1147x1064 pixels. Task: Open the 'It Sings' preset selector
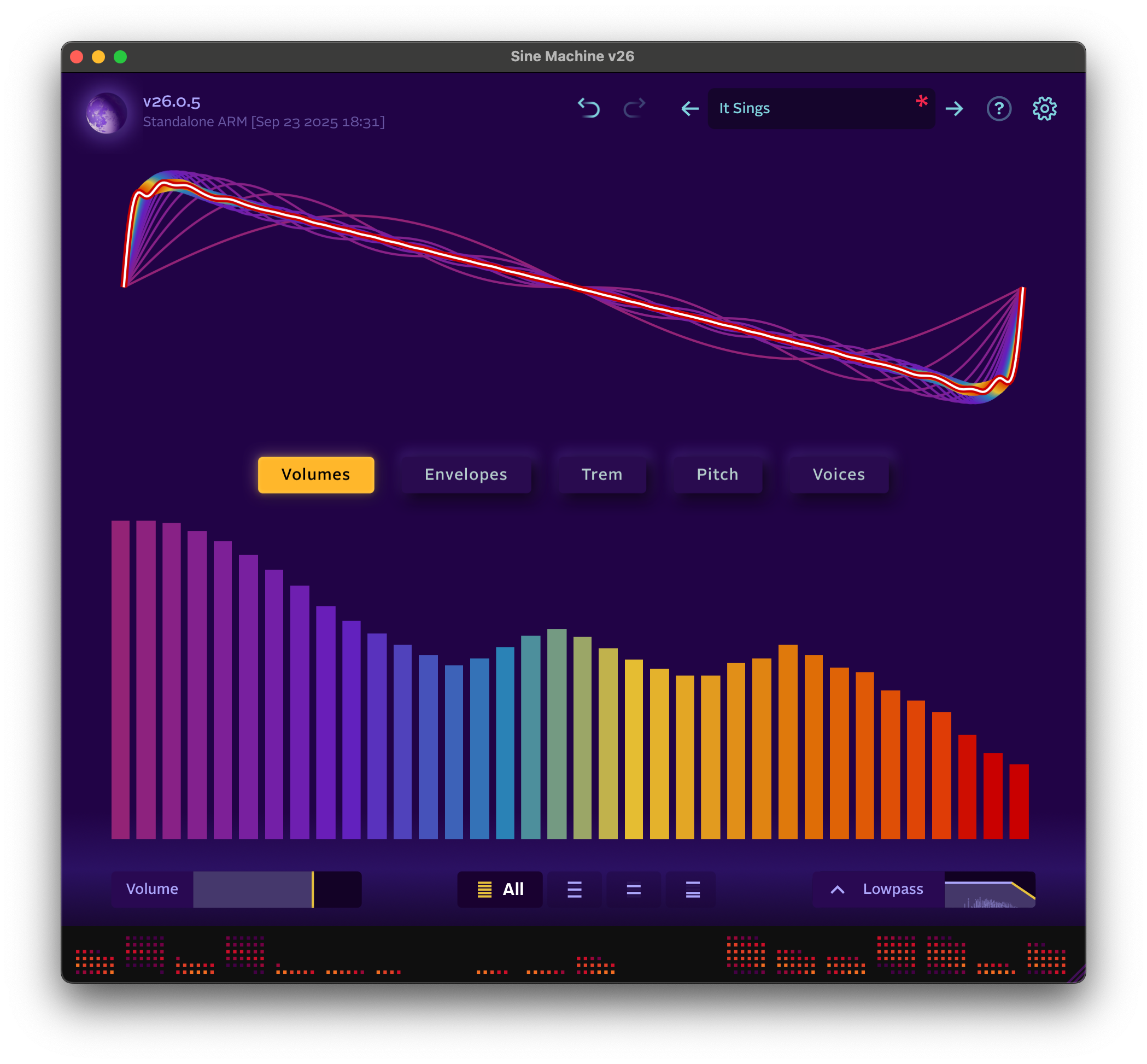[812, 108]
